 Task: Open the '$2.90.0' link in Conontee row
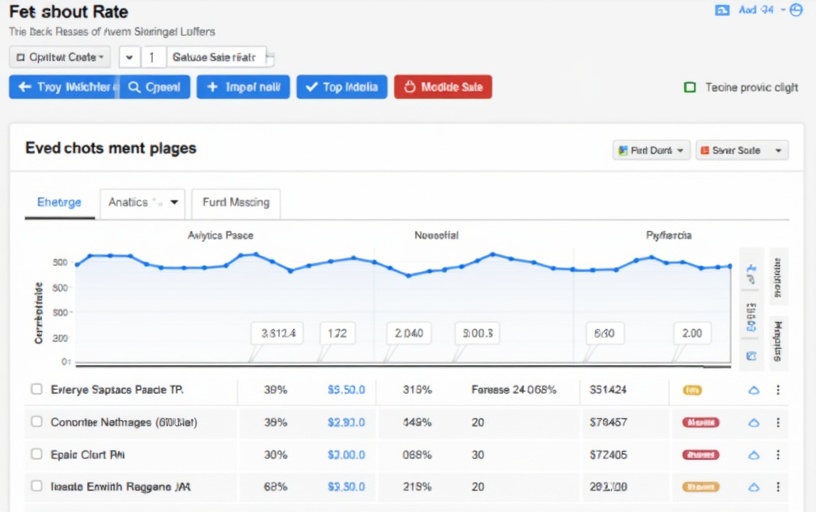click(346, 422)
